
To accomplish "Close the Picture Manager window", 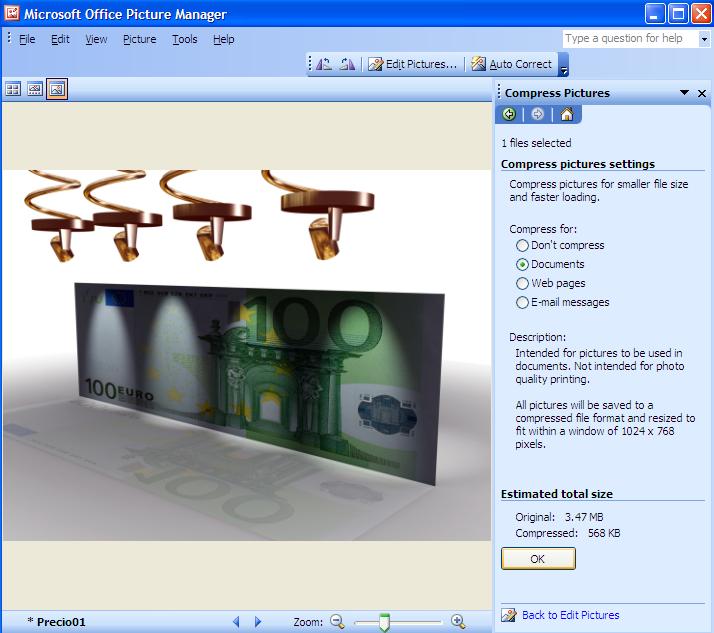I will pyautogui.click(x=701, y=14).
